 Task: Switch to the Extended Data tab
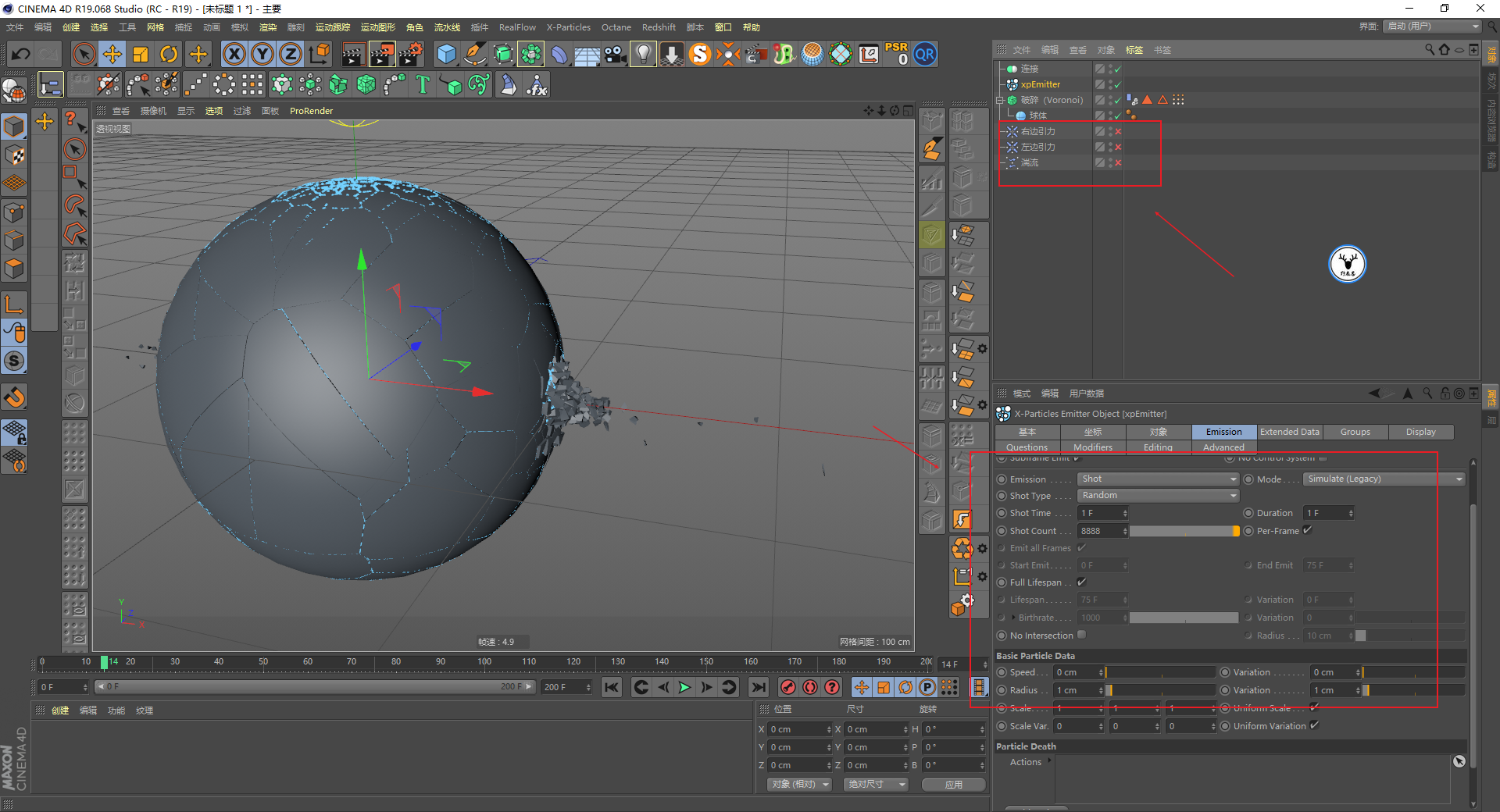[x=1289, y=432]
